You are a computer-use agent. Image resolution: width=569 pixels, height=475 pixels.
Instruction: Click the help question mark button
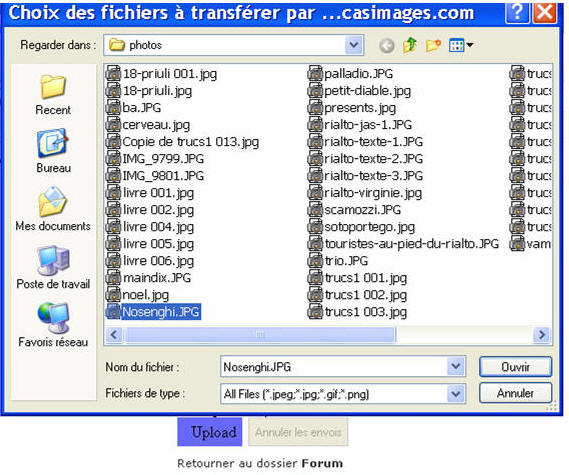[517, 12]
